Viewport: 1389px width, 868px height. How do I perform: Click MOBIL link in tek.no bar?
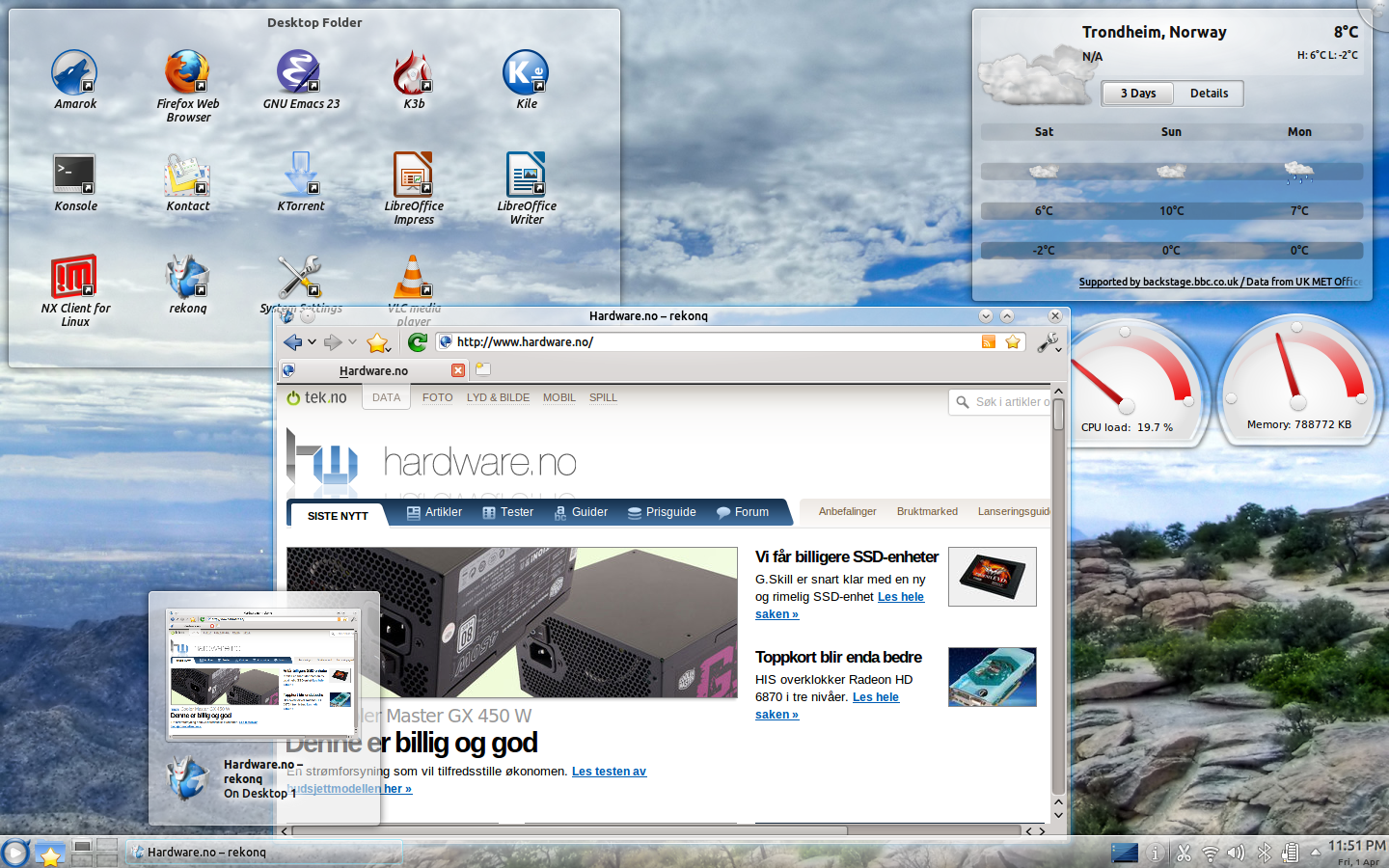click(x=558, y=397)
